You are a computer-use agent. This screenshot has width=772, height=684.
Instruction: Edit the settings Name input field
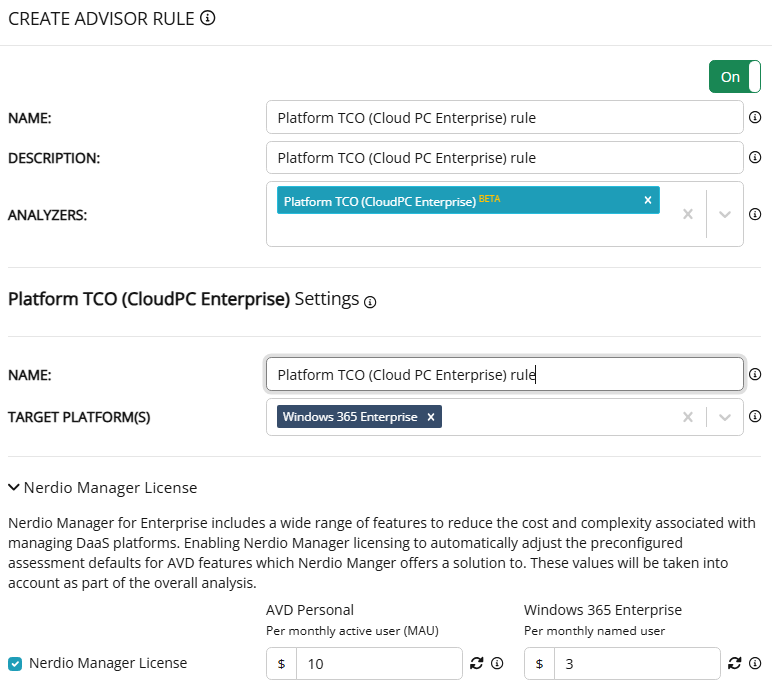[505, 374]
